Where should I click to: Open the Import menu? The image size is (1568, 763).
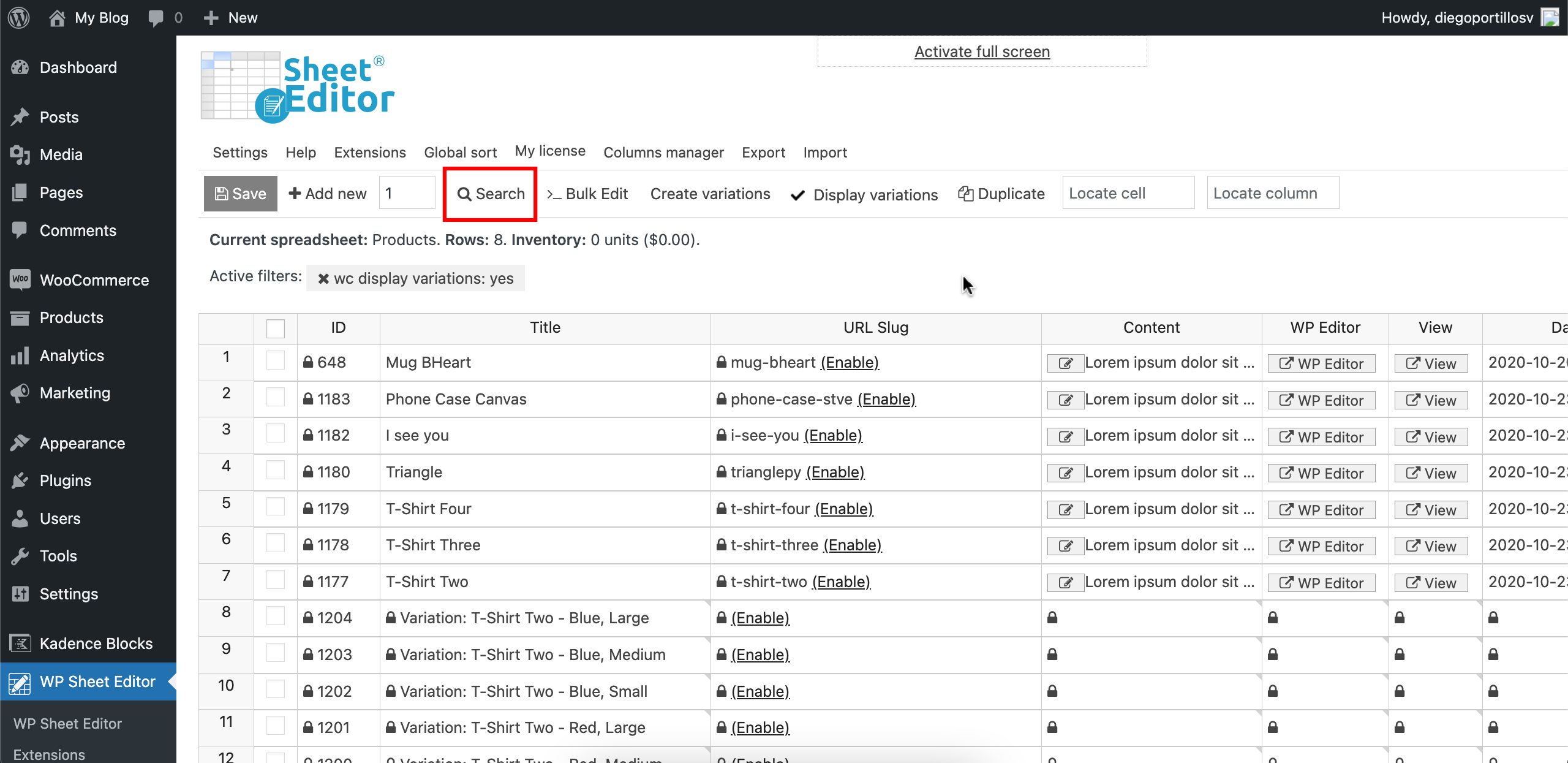click(825, 153)
